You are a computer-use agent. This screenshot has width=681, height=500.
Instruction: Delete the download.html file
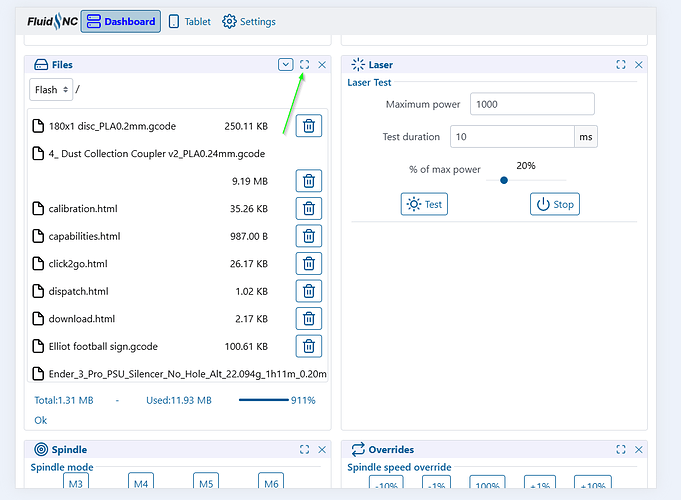click(x=309, y=319)
